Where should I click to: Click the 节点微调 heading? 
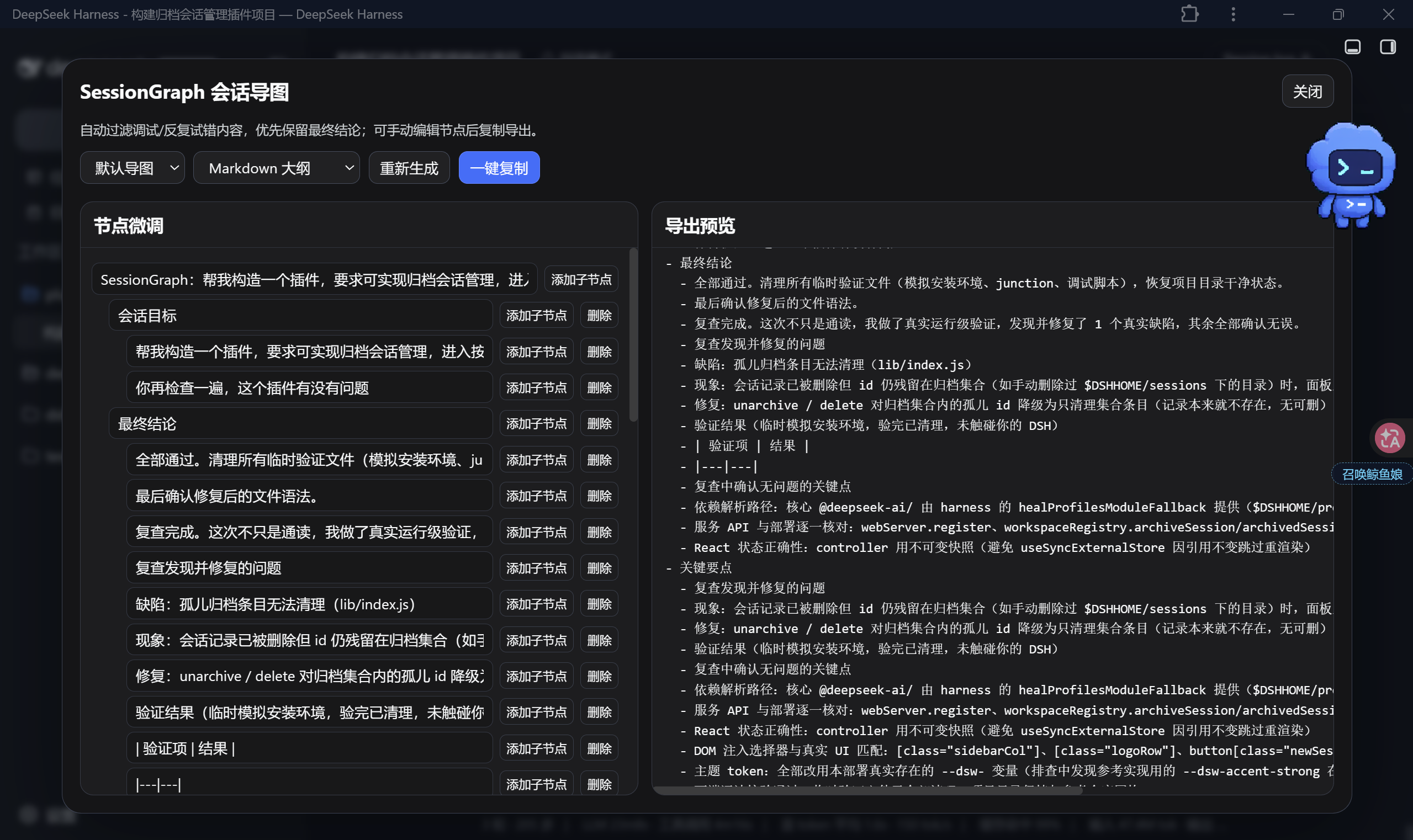click(x=129, y=225)
